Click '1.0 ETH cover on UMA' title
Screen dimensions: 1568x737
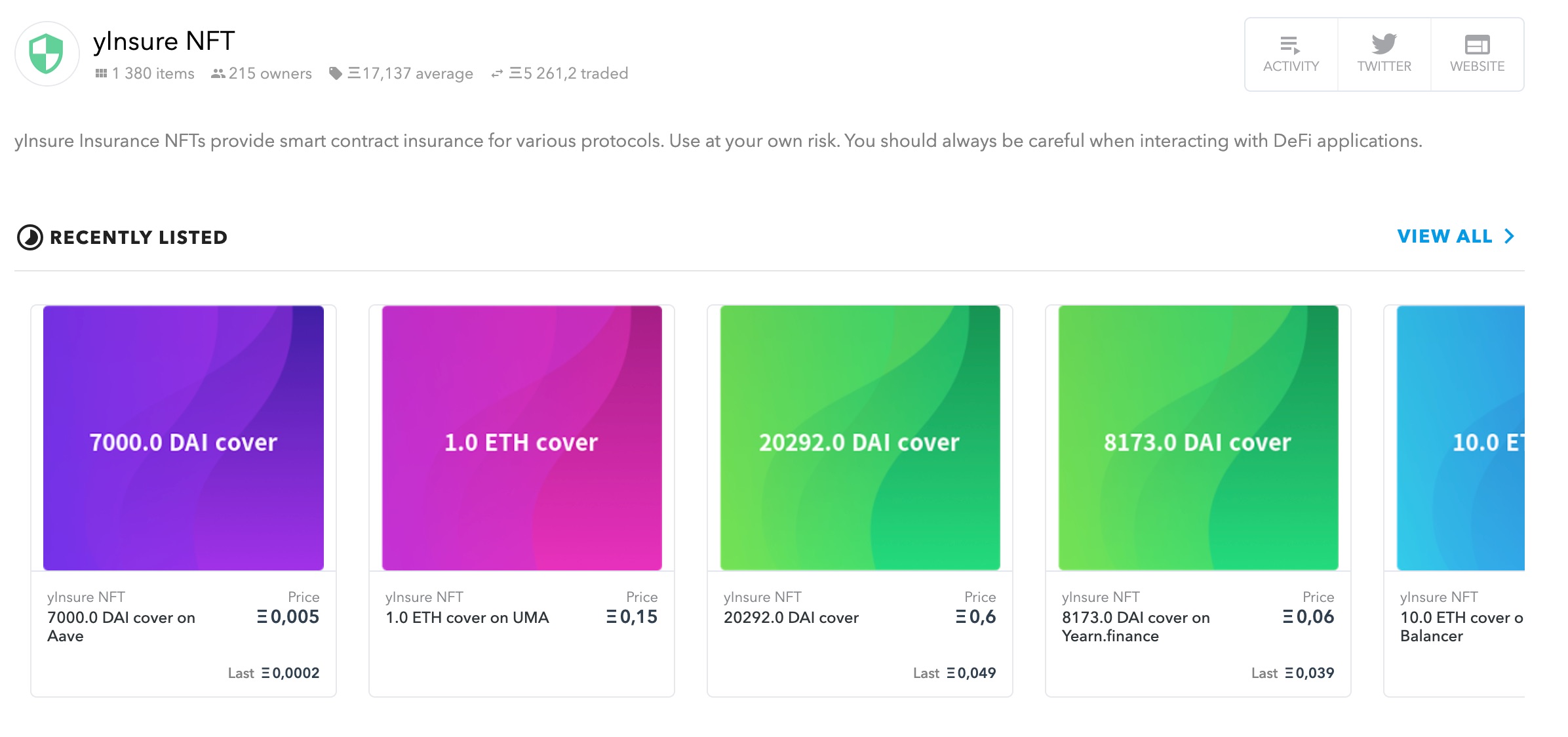point(467,618)
